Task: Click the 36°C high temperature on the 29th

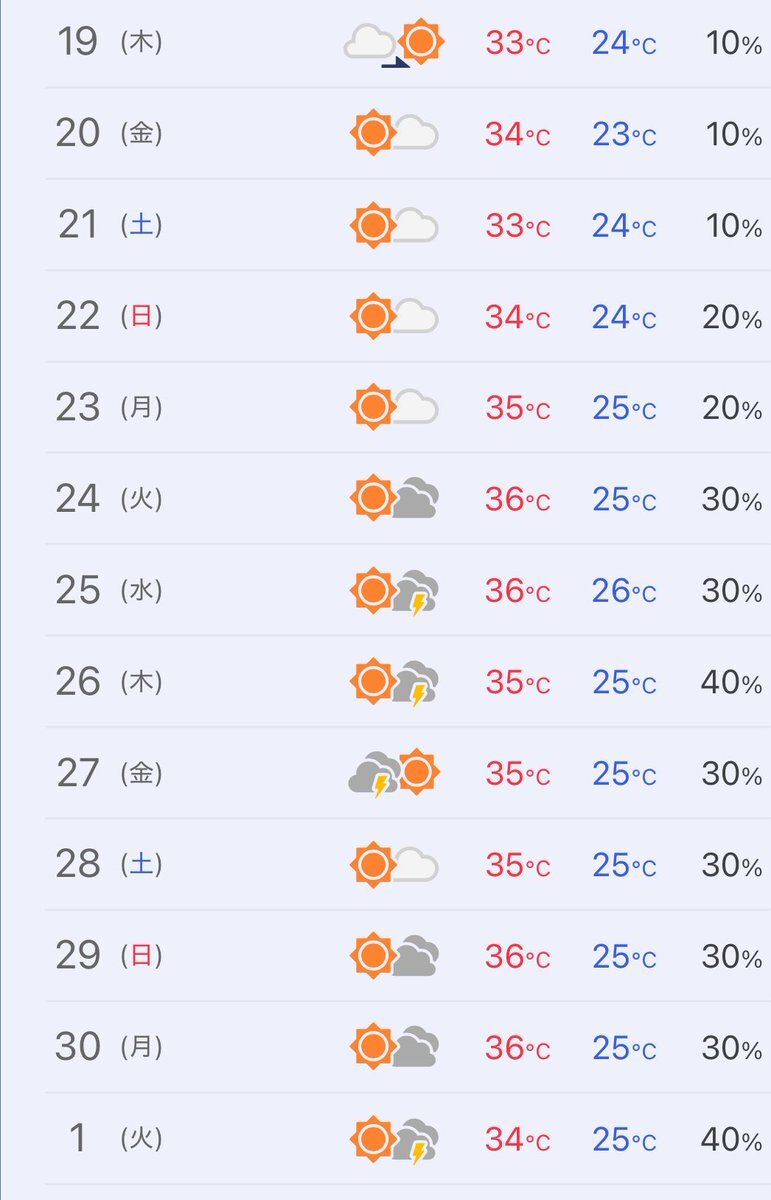Action: (517, 957)
